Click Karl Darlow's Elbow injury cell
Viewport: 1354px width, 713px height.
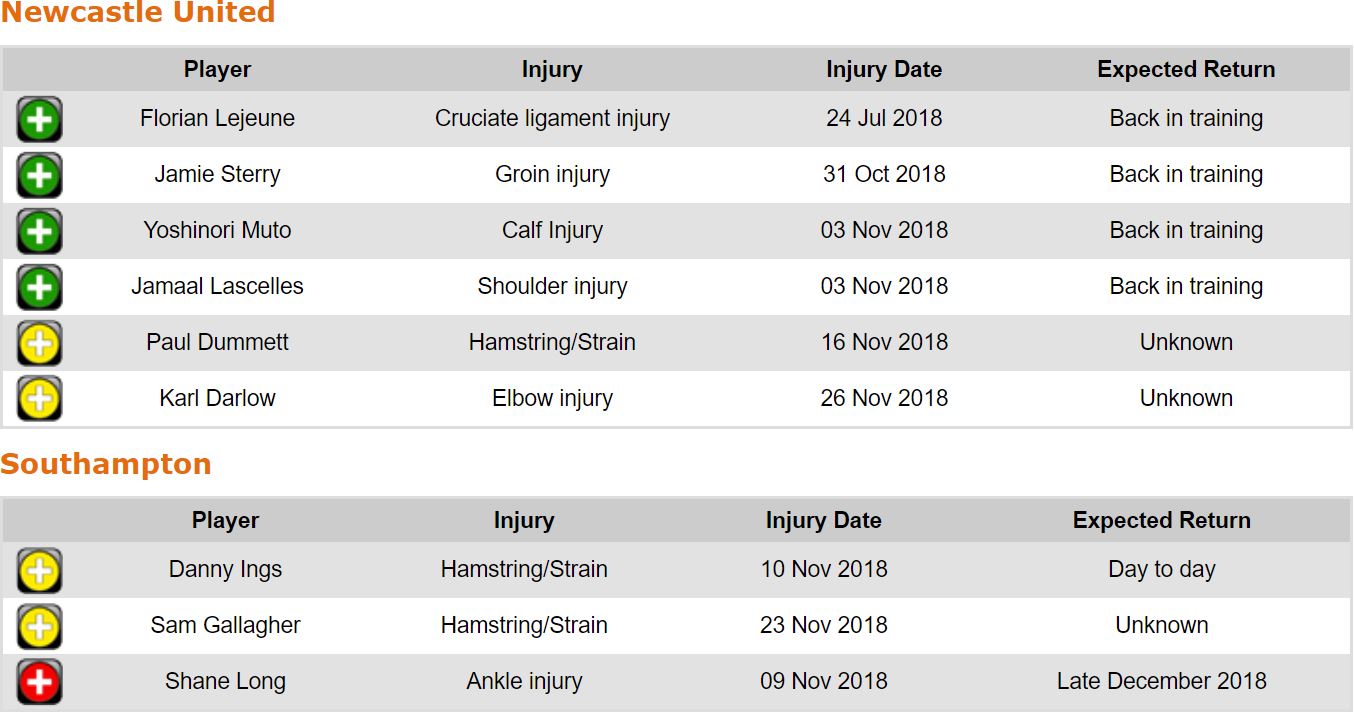point(552,399)
